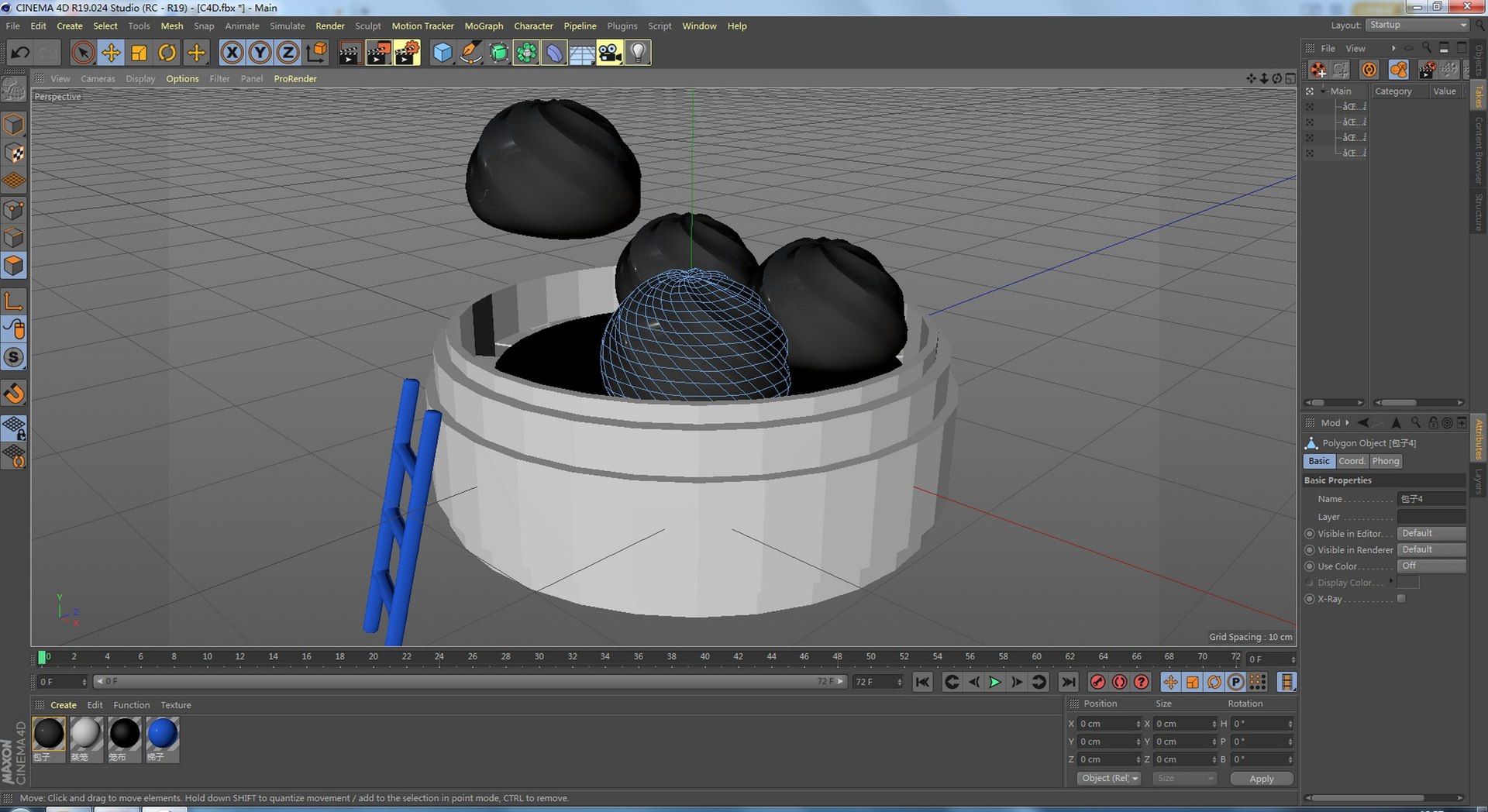Click Record Active Objects button

(x=1097, y=682)
